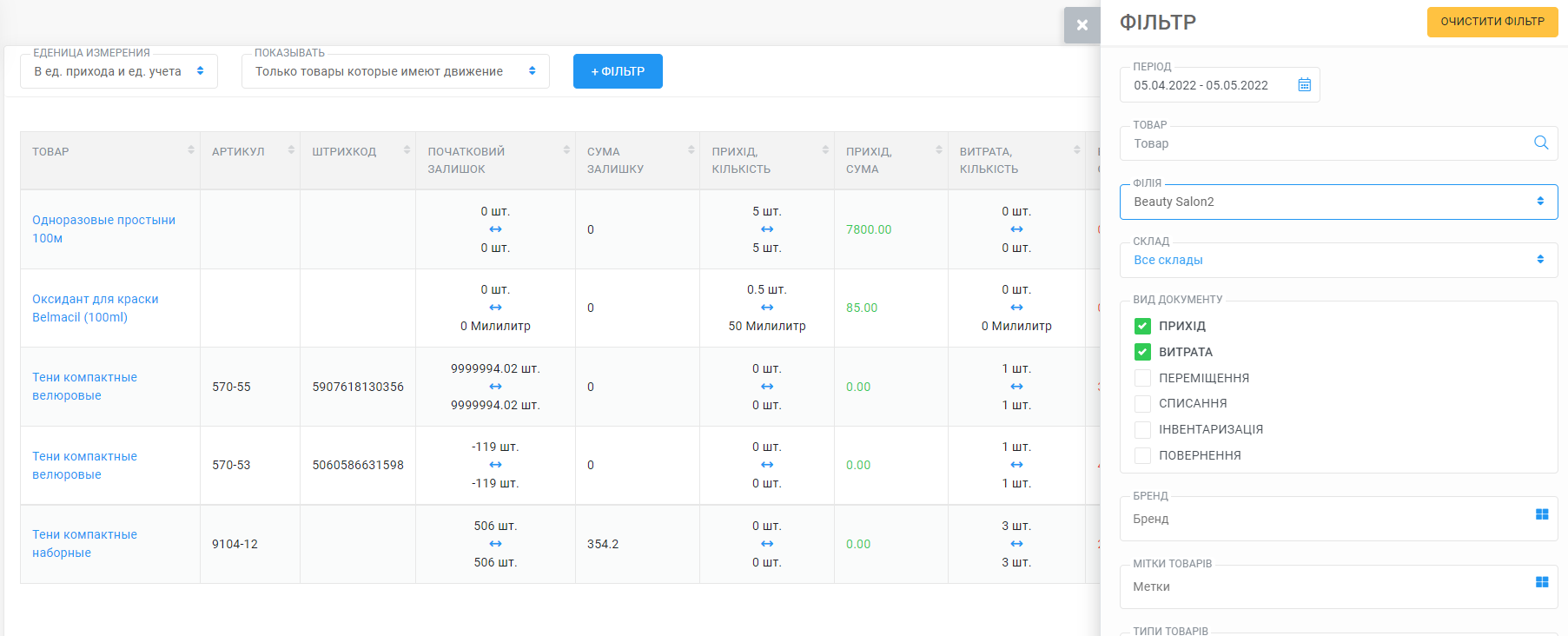Open Тени компактные велюровые with article 570-53

pyautogui.click(x=84, y=465)
